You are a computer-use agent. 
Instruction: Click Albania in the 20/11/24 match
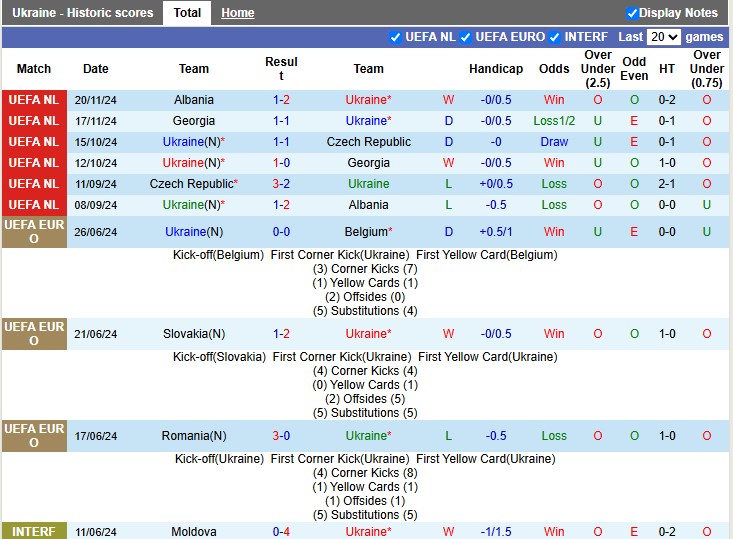[x=194, y=100]
